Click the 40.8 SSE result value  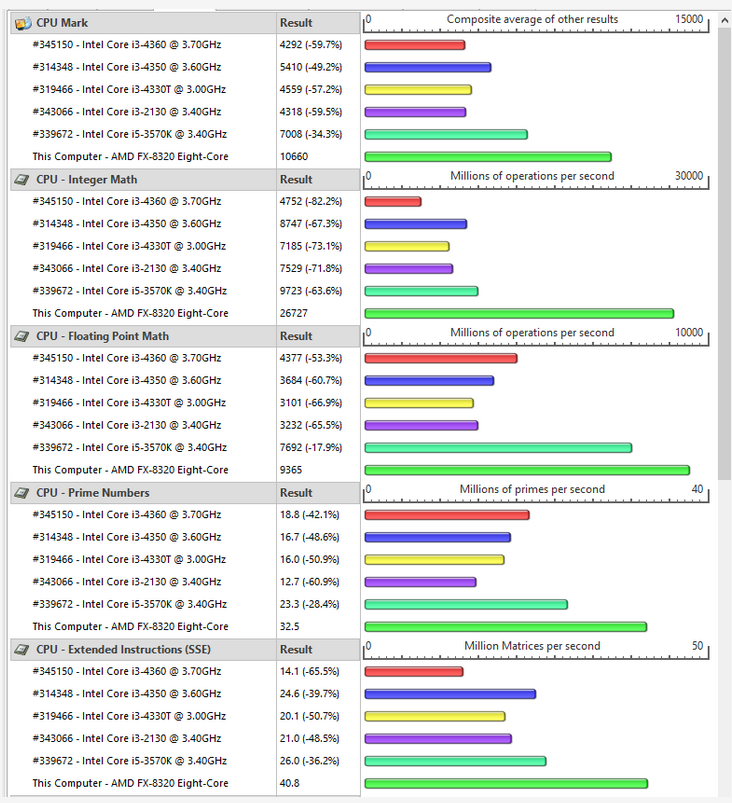(x=289, y=784)
